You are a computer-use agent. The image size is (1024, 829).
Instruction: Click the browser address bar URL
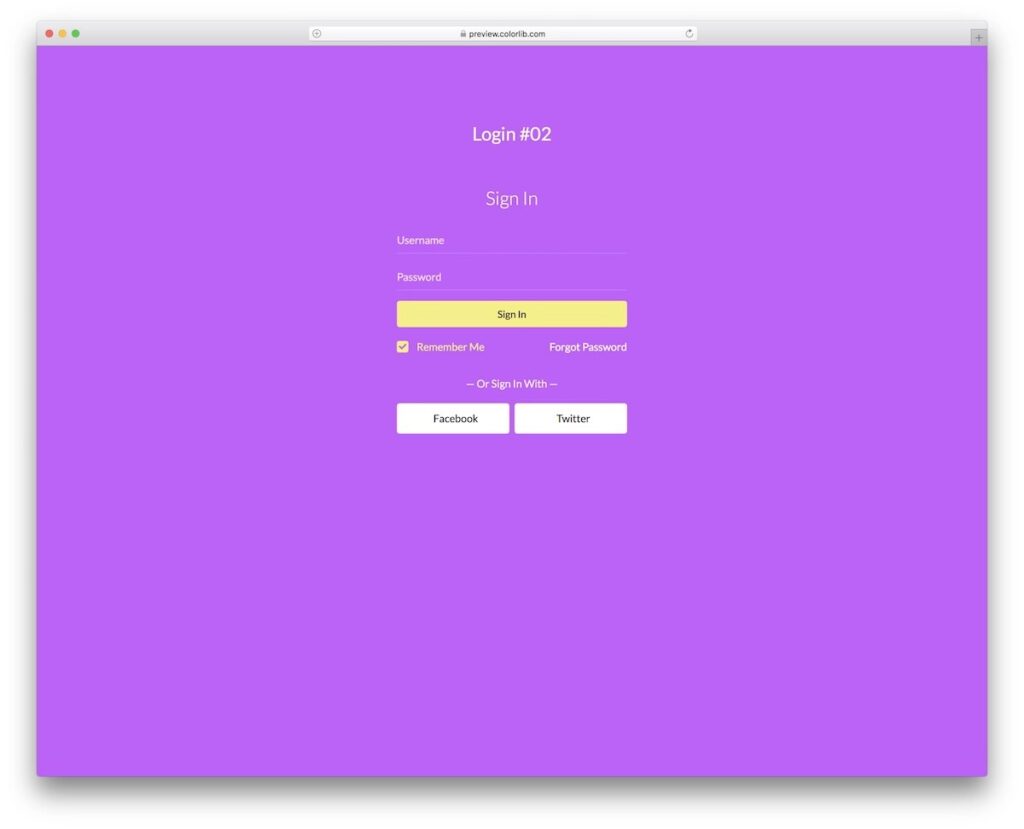point(505,33)
